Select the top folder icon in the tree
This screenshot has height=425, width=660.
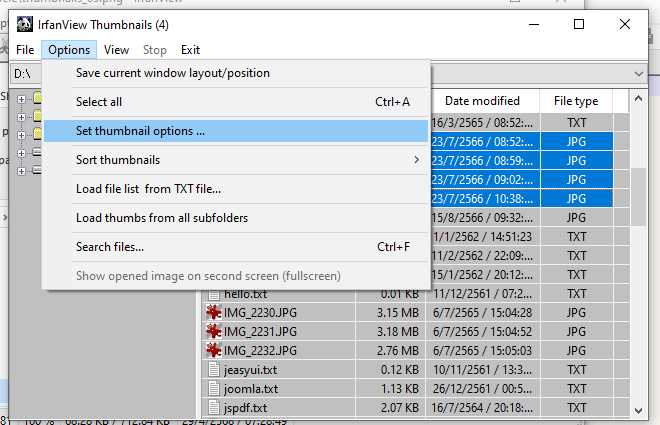[36, 97]
